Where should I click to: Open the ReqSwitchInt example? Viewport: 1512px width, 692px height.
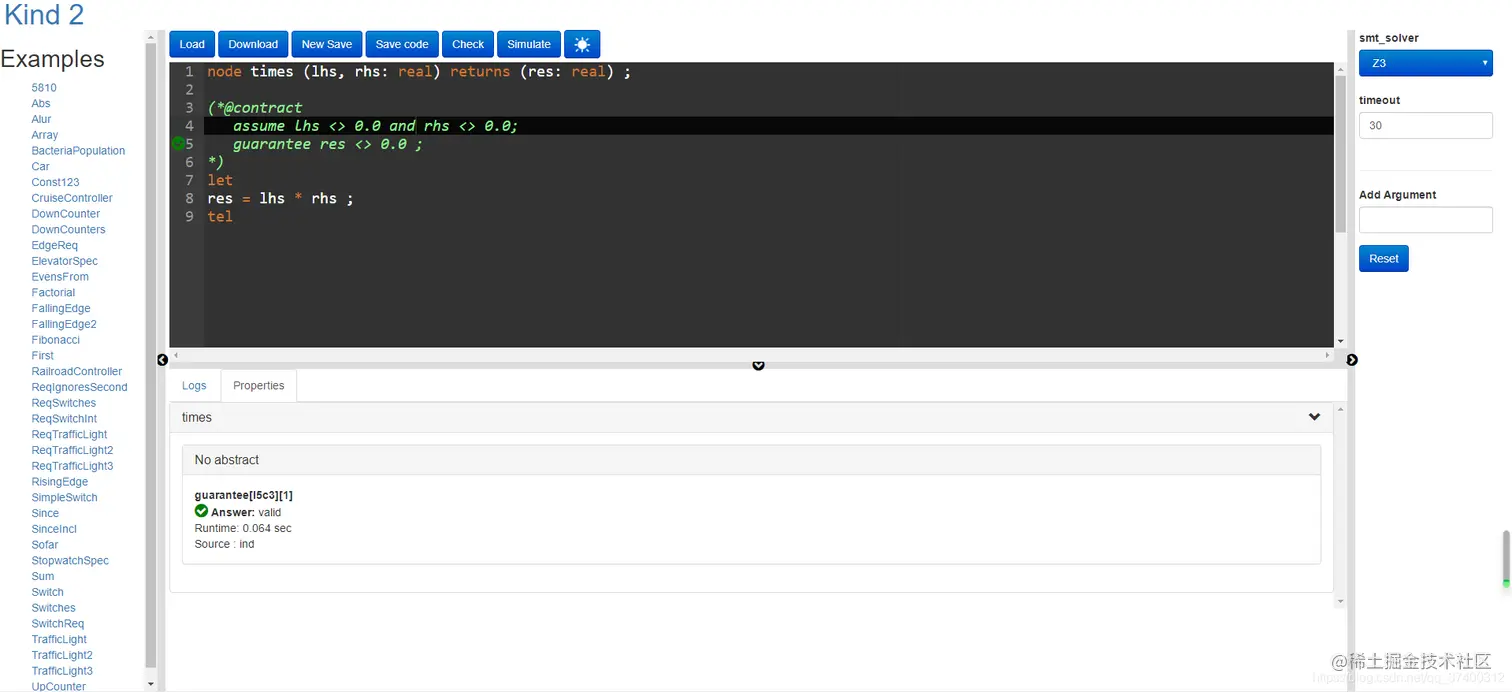pyautogui.click(x=64, y=419)
